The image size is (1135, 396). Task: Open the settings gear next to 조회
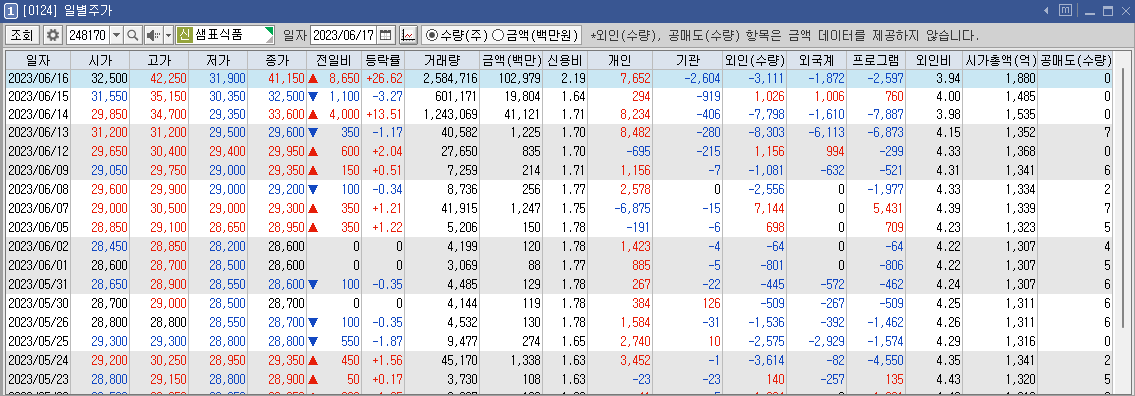point(53,34)
